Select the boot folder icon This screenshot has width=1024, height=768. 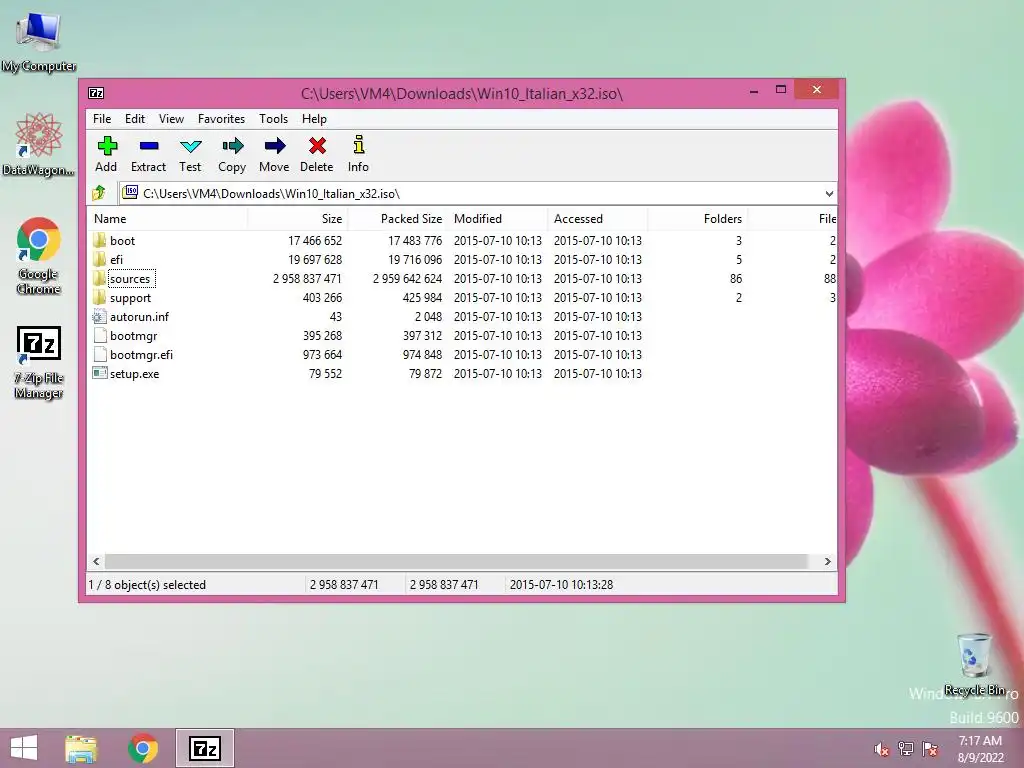(x=99, y=240)
